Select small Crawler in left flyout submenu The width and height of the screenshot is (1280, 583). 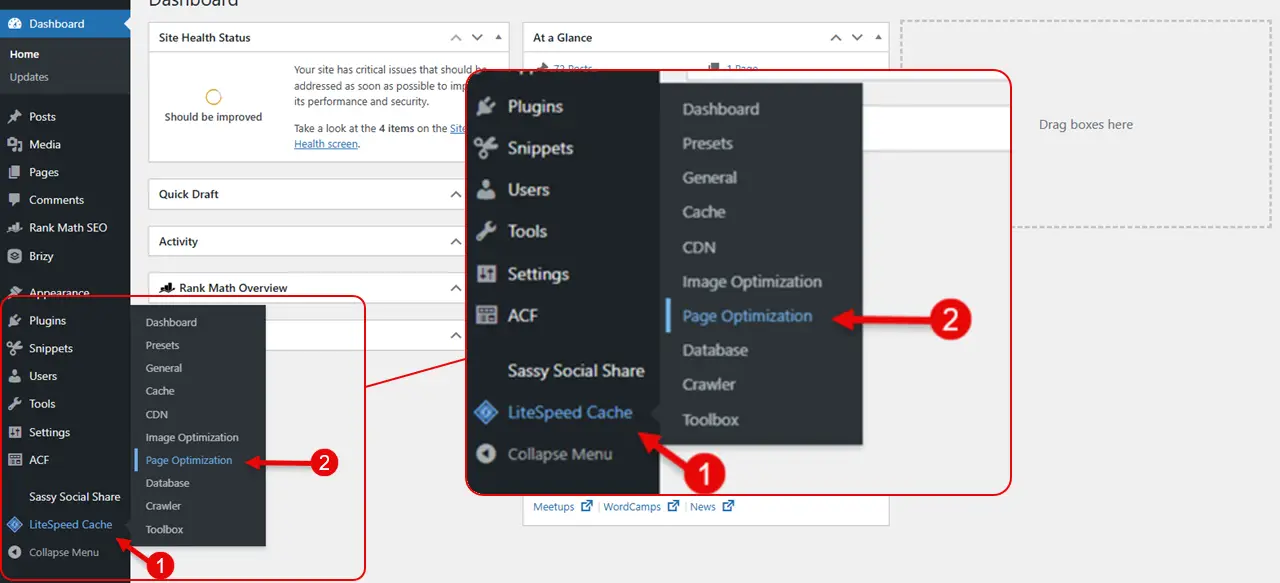164,506
